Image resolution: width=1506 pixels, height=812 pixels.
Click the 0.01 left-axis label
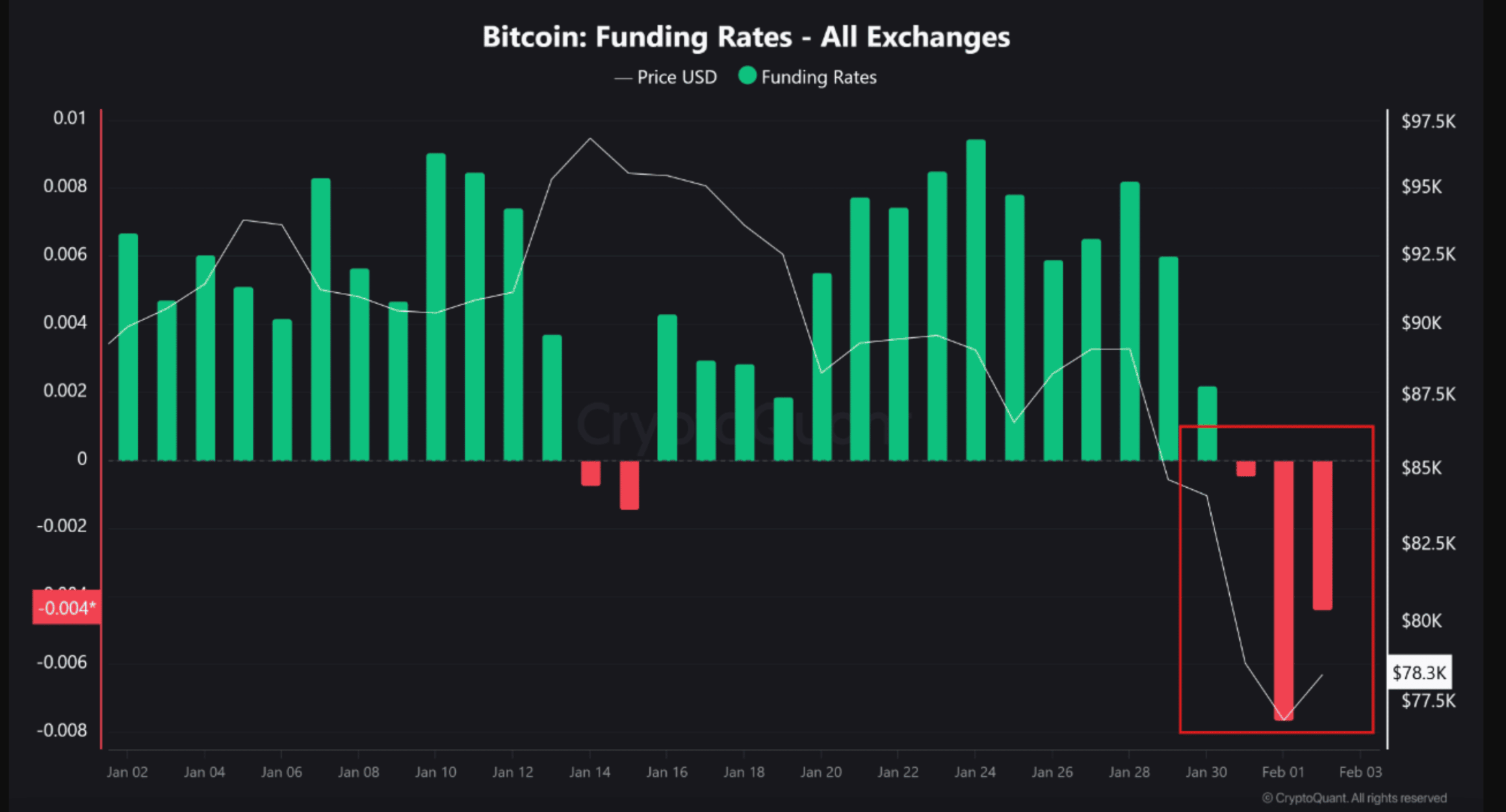(x=69, y=118)
